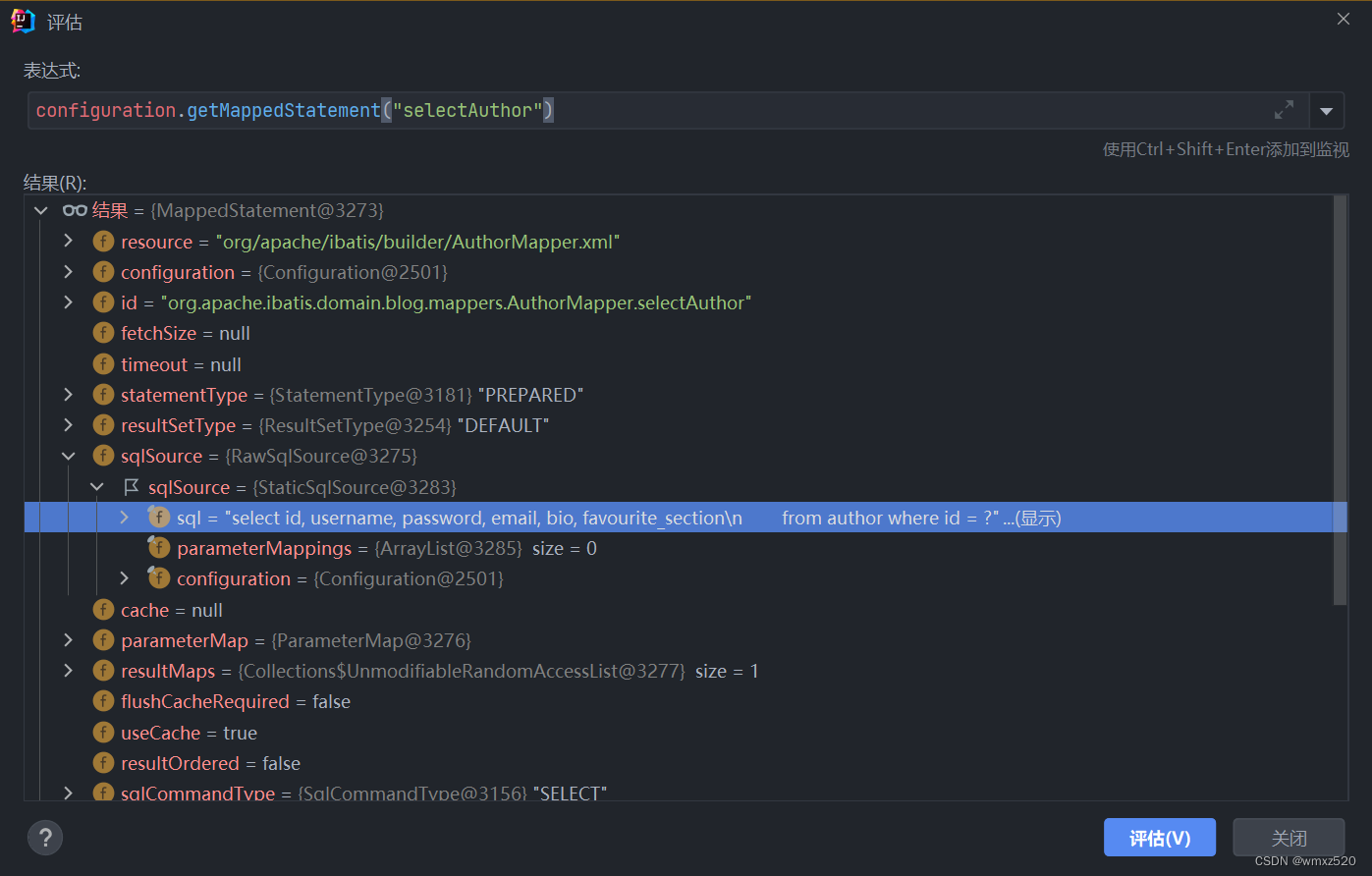Click the field icon beside useCache
This screenshot has height=876, width=1372.
click(x=103, y=733)
